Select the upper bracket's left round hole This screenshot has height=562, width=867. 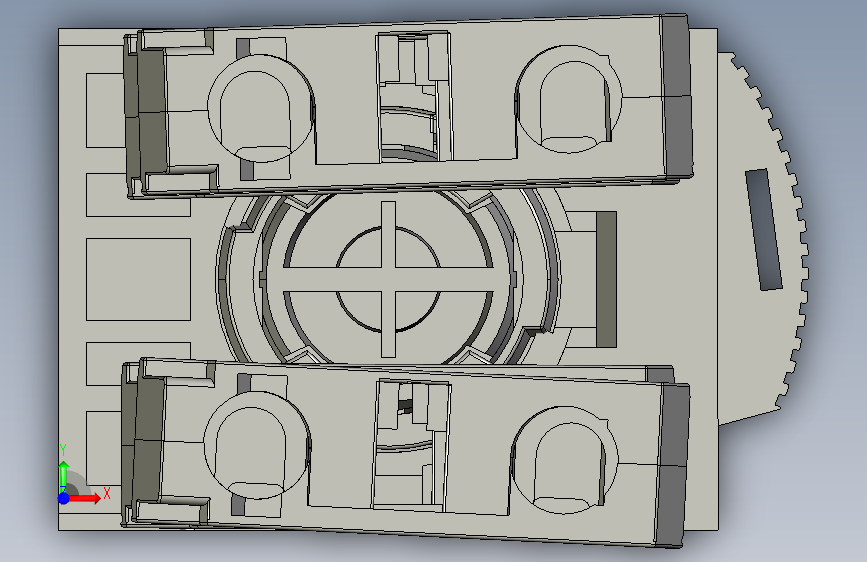pyautogui.click(x=260, y=108)
